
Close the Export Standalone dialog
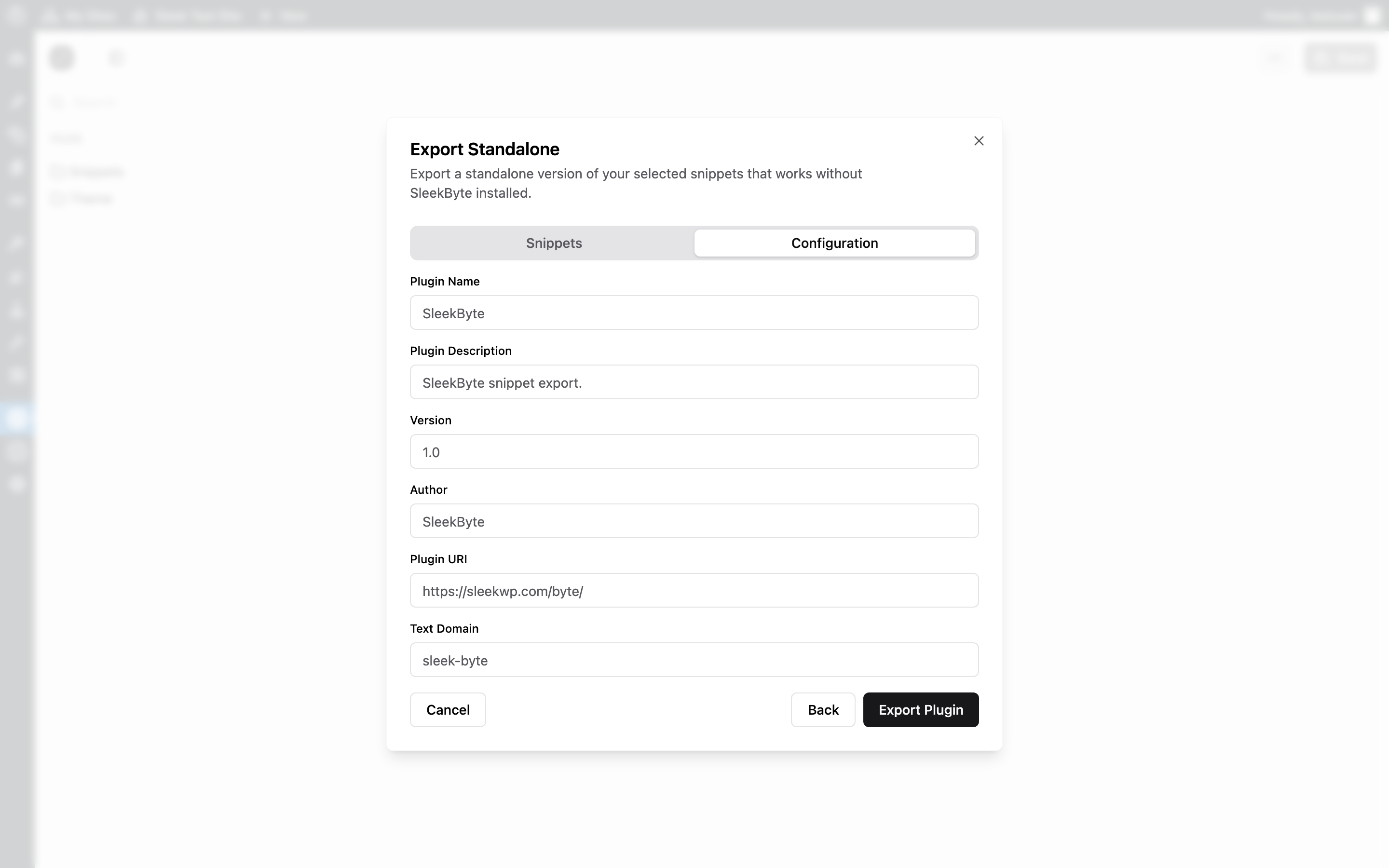[x=979, y=141]
